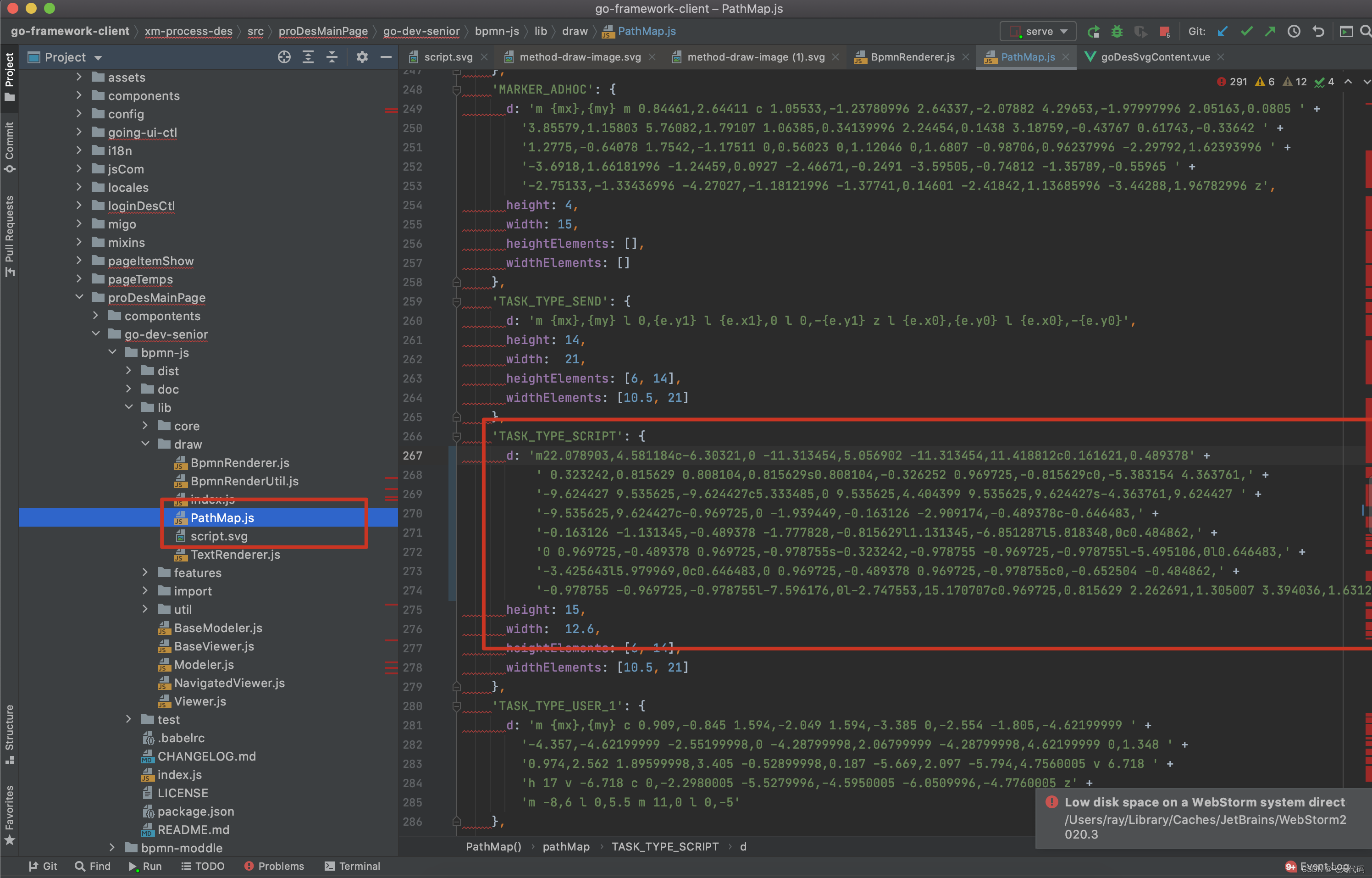Open the Commit tool window tab

9,147
